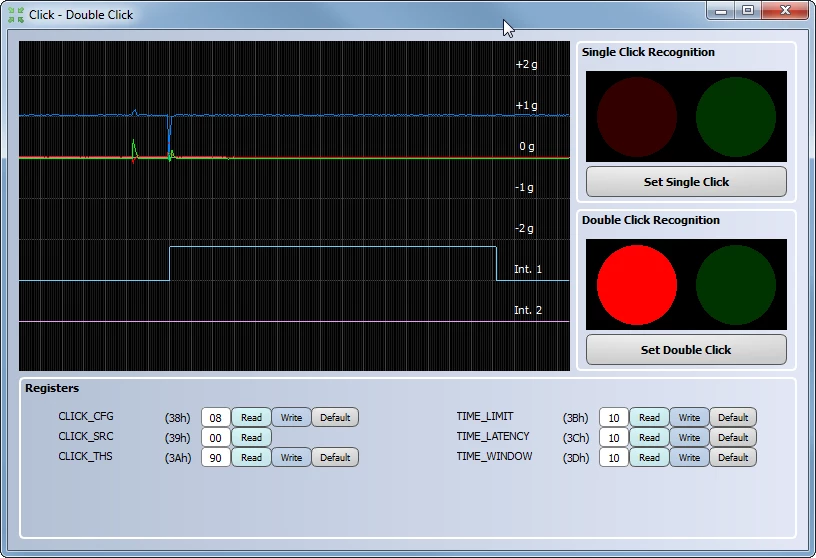Click the TIME_LATENCY register name
816x558 pixels.
493,436
